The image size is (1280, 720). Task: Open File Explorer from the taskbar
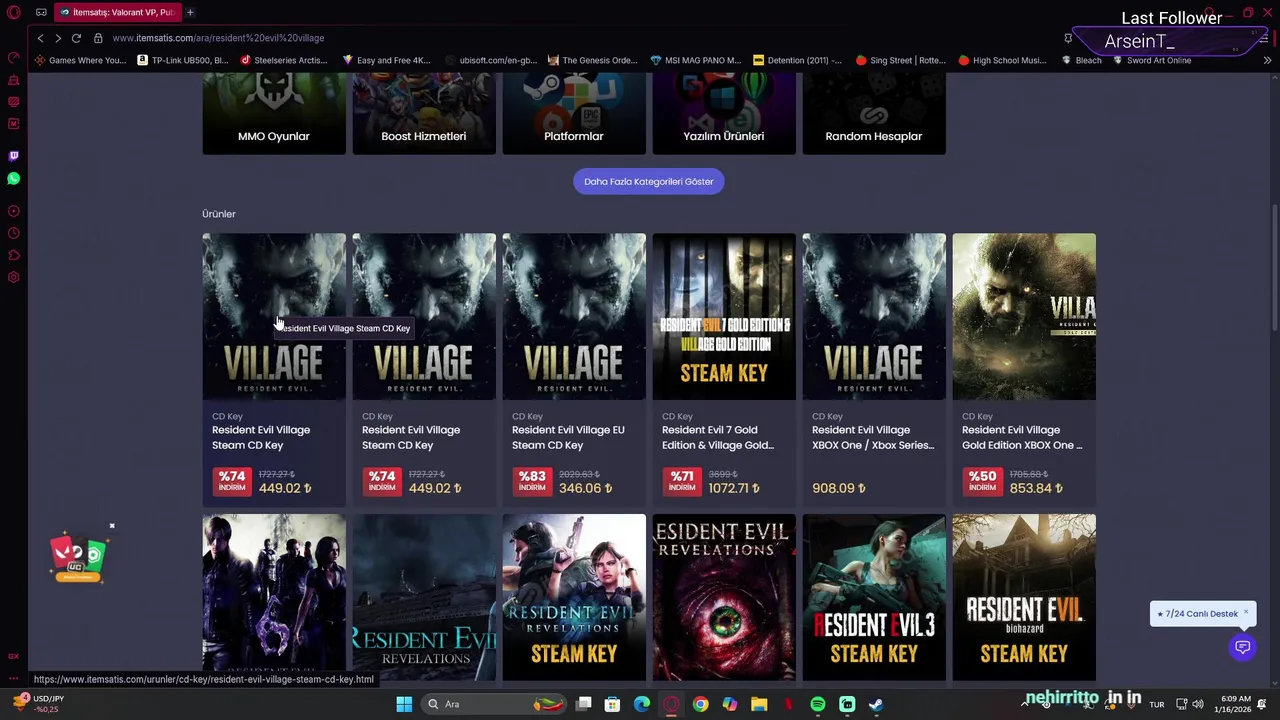coord(759,704)
